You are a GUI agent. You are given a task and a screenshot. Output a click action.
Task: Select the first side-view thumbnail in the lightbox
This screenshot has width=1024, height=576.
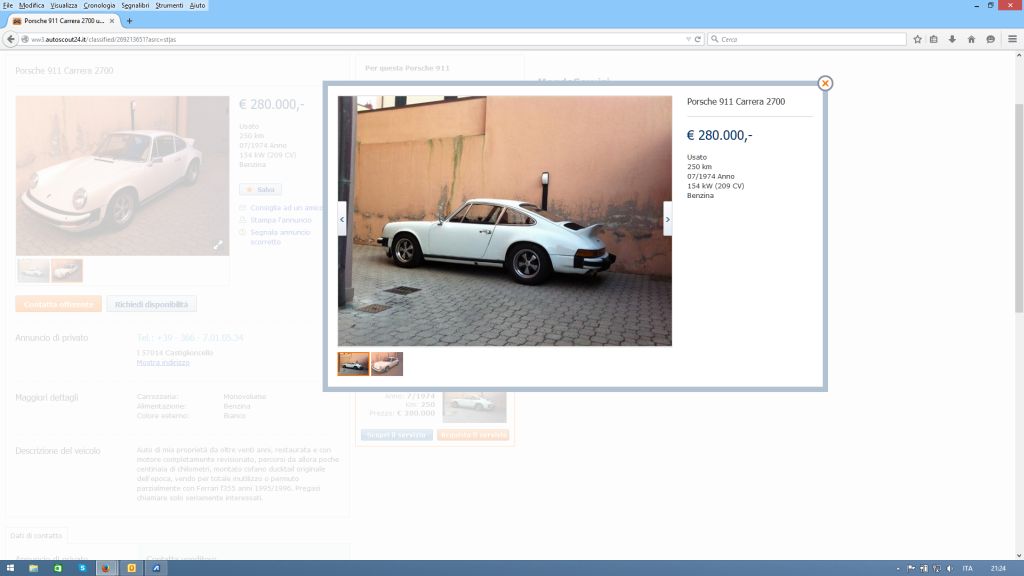point(353,364)
